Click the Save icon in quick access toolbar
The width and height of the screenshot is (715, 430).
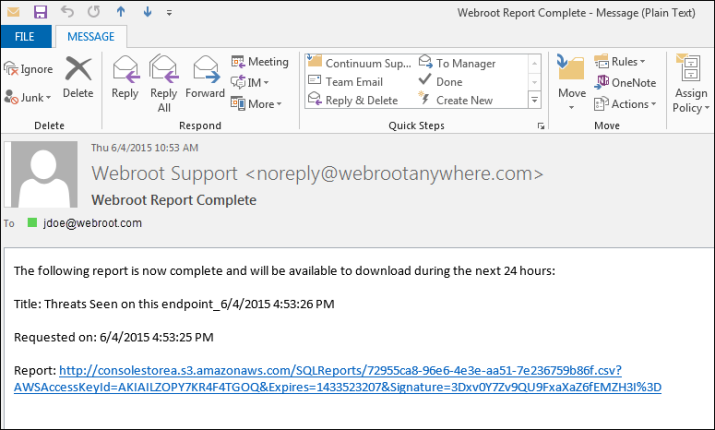[41, 12]
